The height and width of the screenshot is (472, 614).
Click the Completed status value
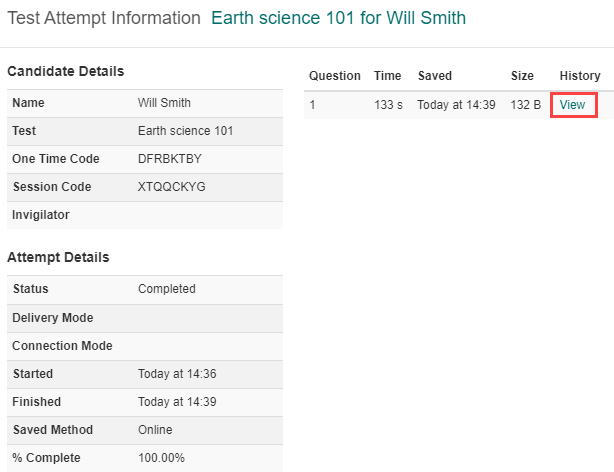[166, 289]
